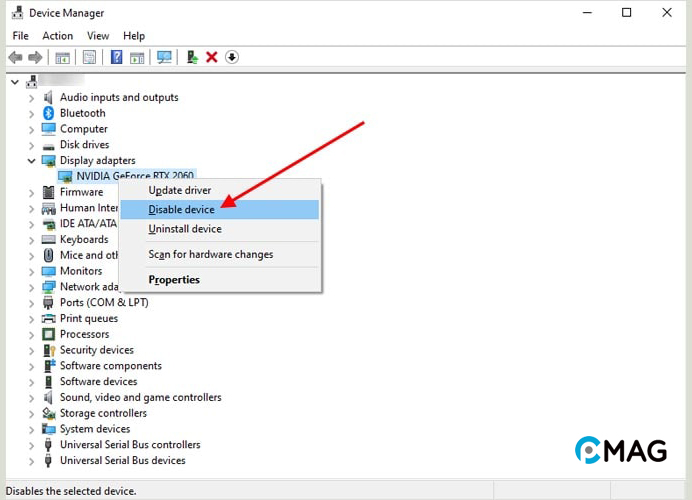
Task: Expand the Universal Serial Bus controllers node
Action: [31, 445]
